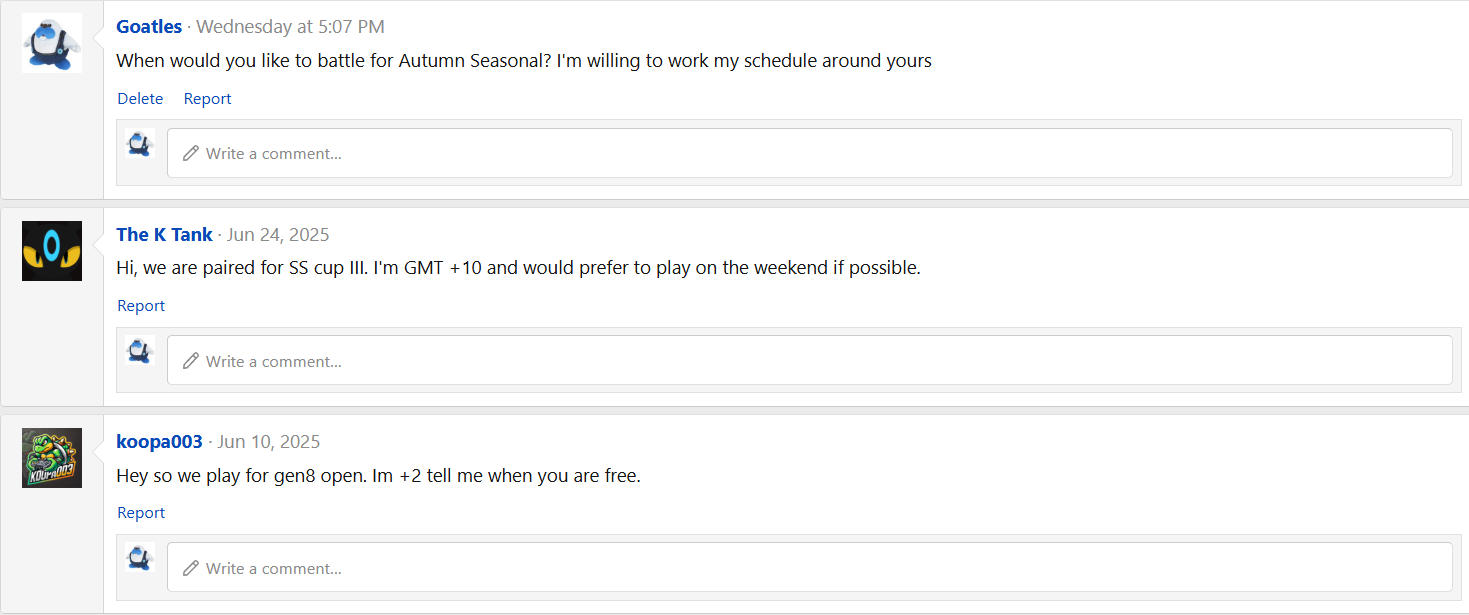Report The K Tank's SS cup post
The image size is (1469, 615).
(141, 306)
